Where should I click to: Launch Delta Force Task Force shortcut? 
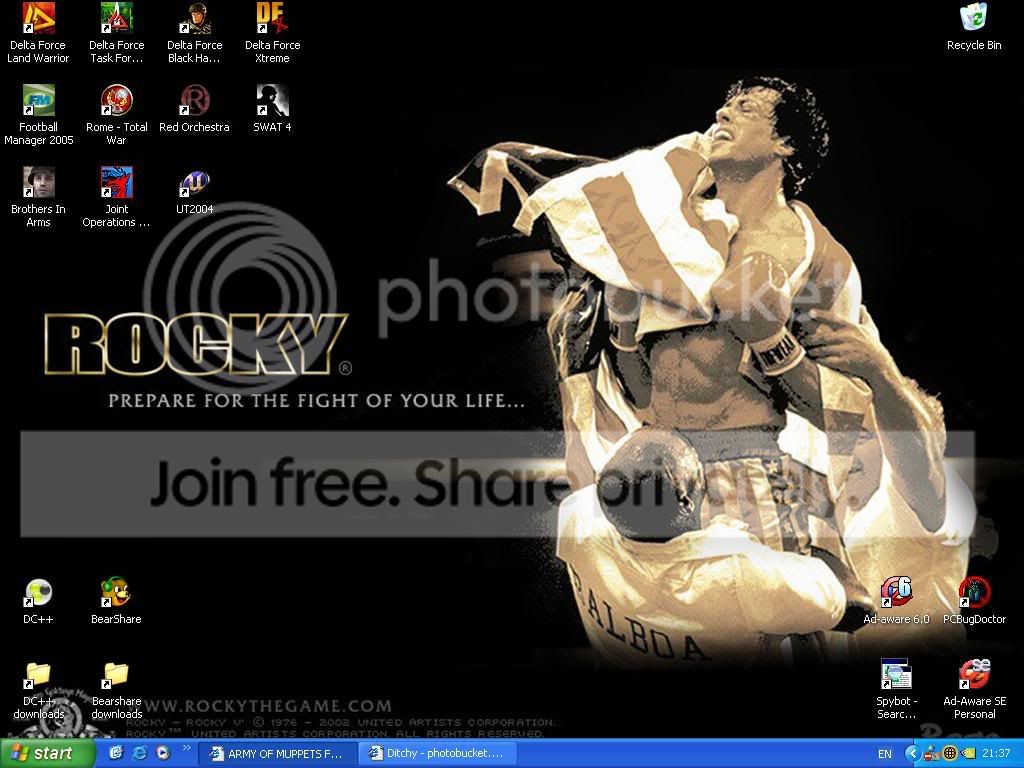[116, 33]
